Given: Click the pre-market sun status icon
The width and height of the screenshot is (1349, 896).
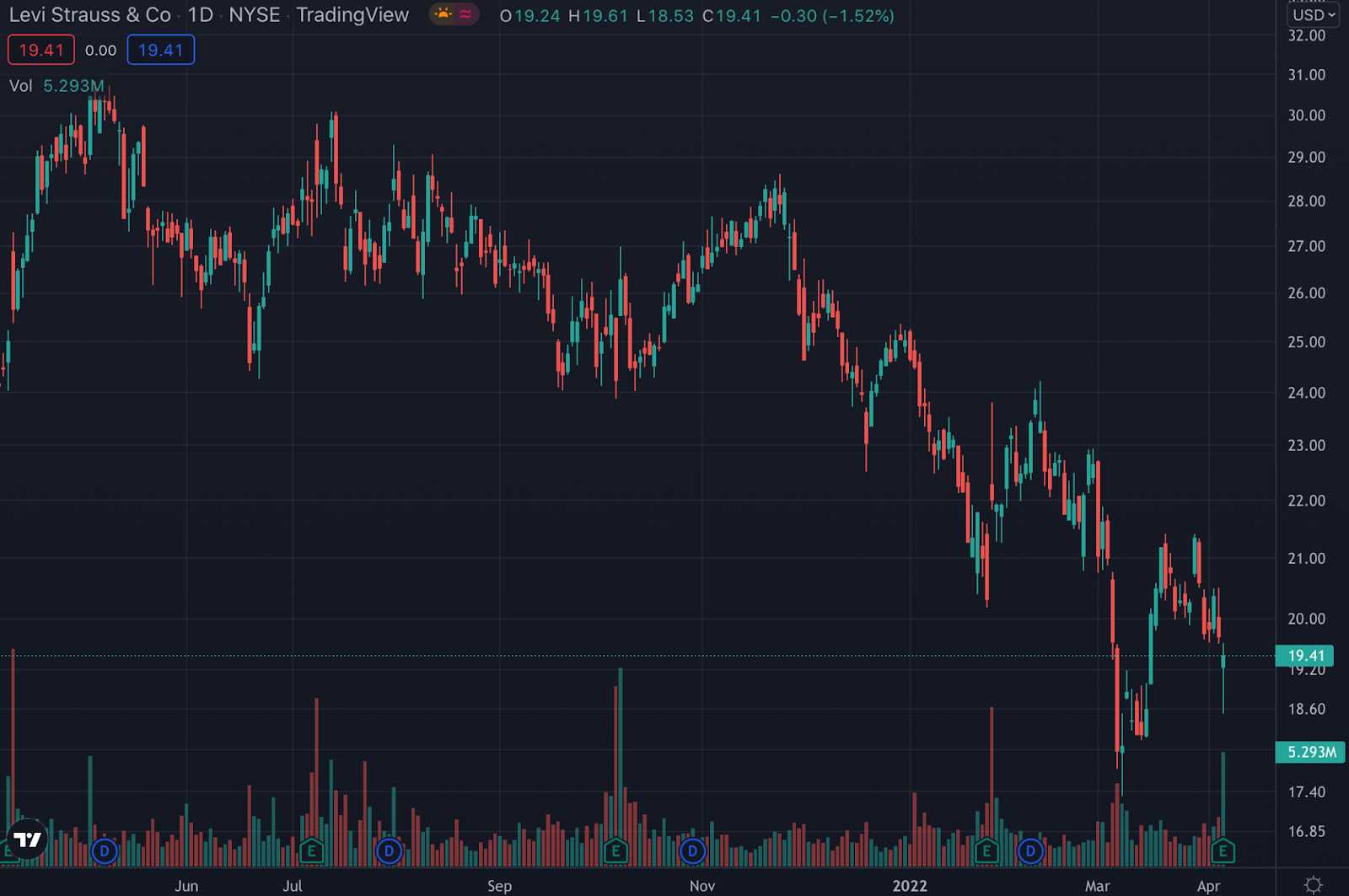Looking at the screenshot, I should [443, 14].
